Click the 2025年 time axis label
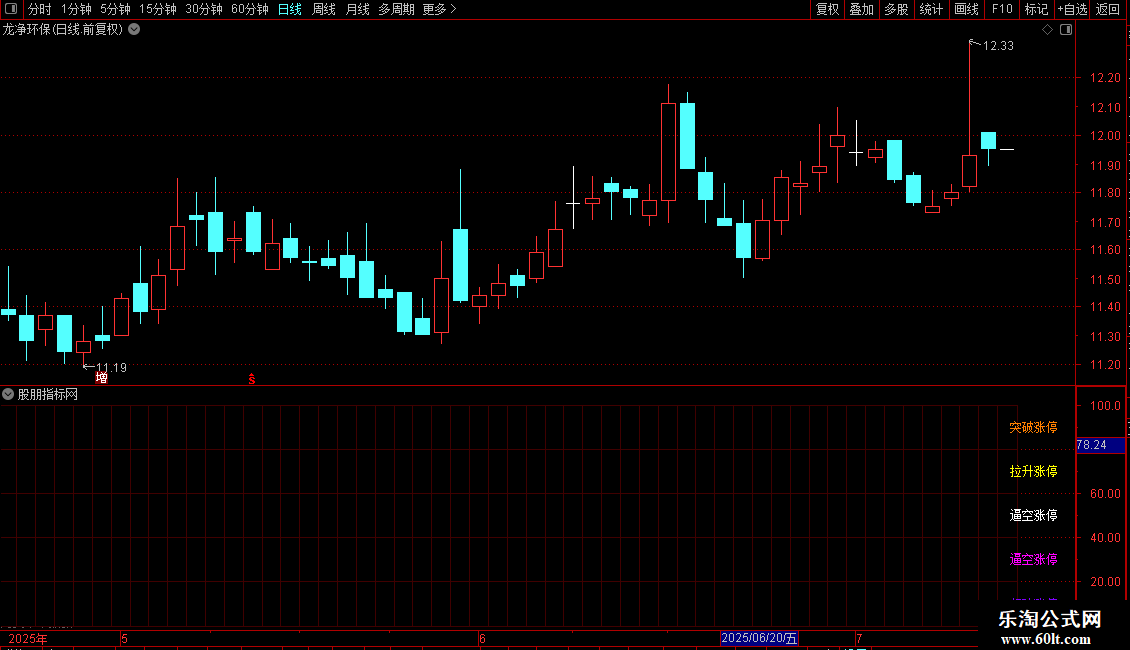1130x650 pixels. click(x=28, y=638)
